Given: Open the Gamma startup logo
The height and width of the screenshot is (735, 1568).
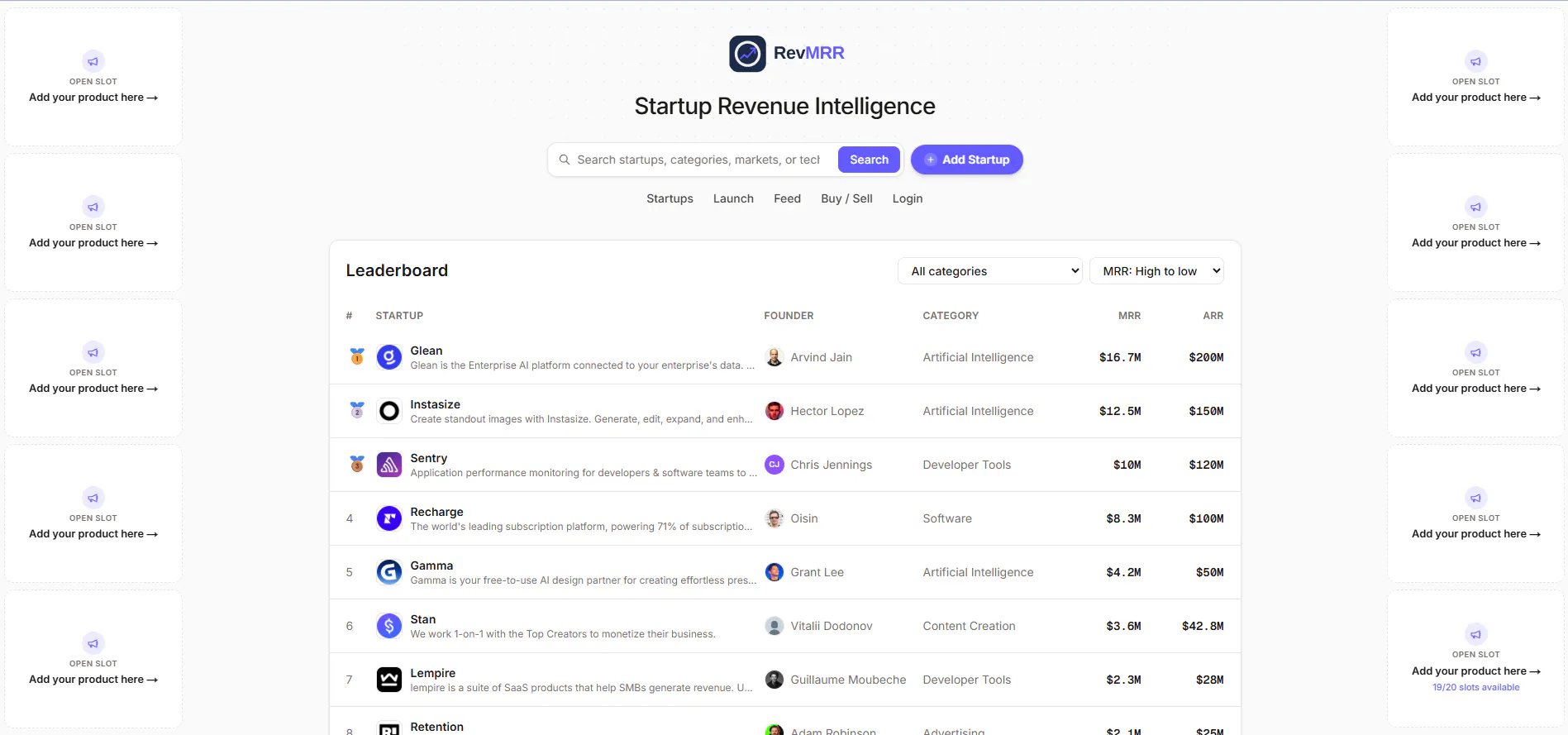Looking at the screenshot, I should [x=389, y=572].
